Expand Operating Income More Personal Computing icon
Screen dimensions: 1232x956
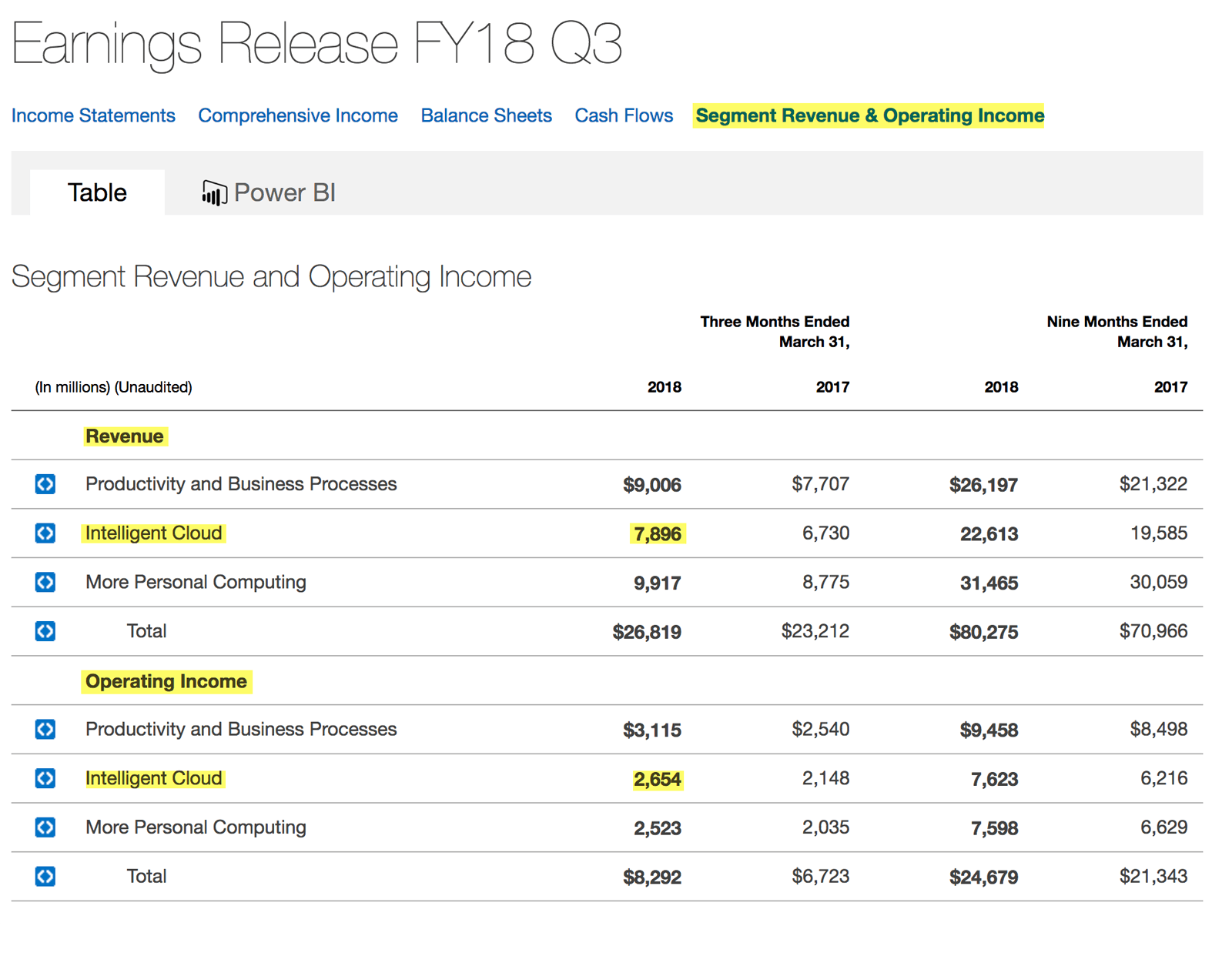click(x=45, y=827)
